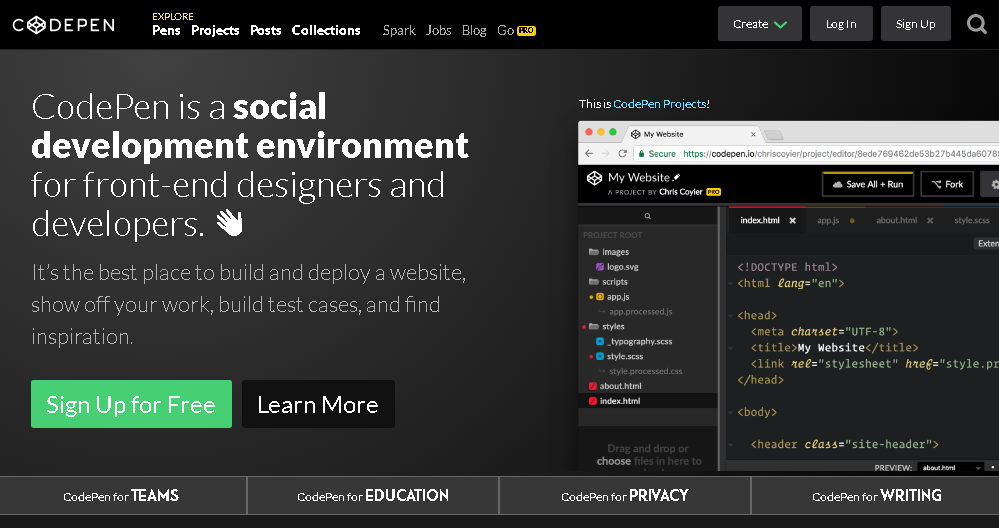Viewport: 999px width, 528px height.
Task: Click the green Sign Up for Free button
Action: [131, 404]
